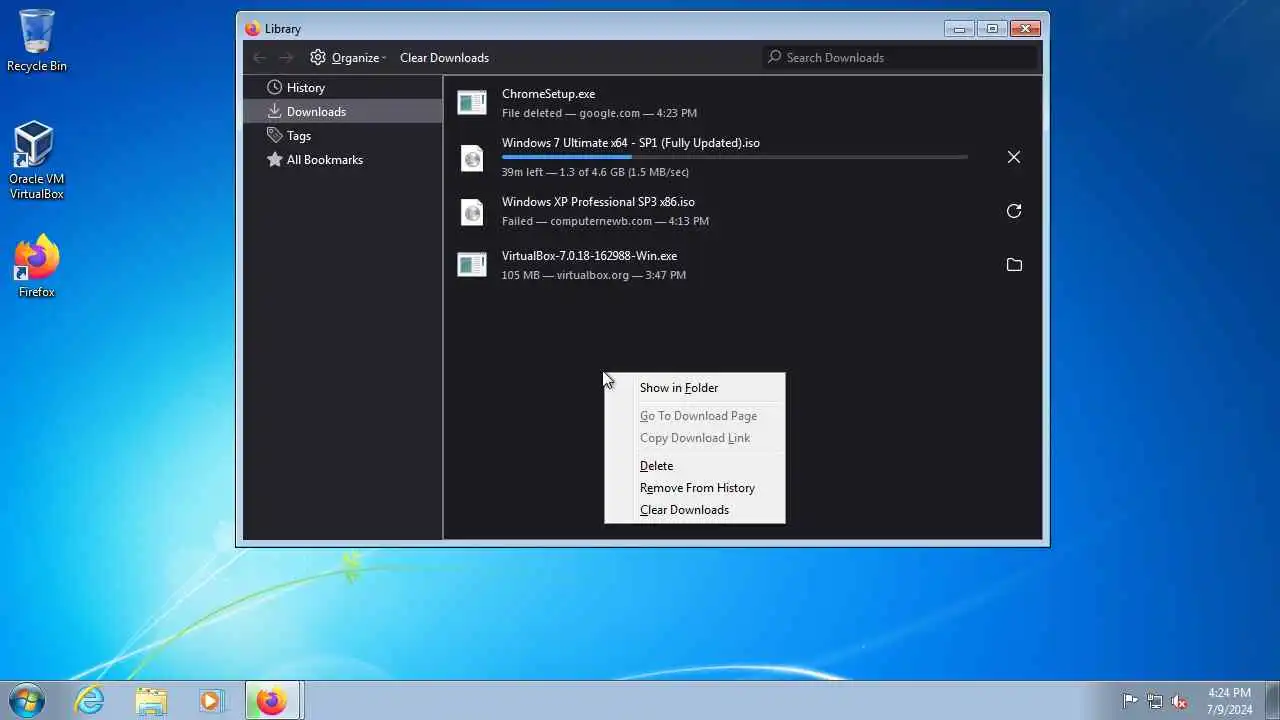Click Clear Downloads in the Library toolbar
The image size is (1280, 720).
coord(444,57)
